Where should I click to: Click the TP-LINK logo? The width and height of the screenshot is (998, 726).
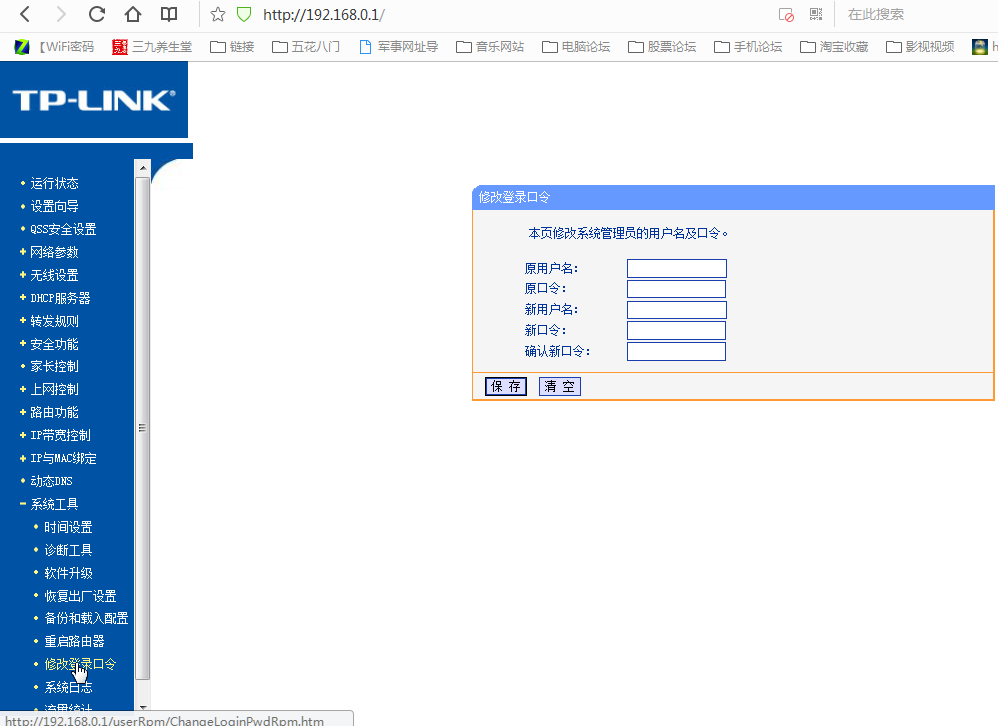[94, 100]
